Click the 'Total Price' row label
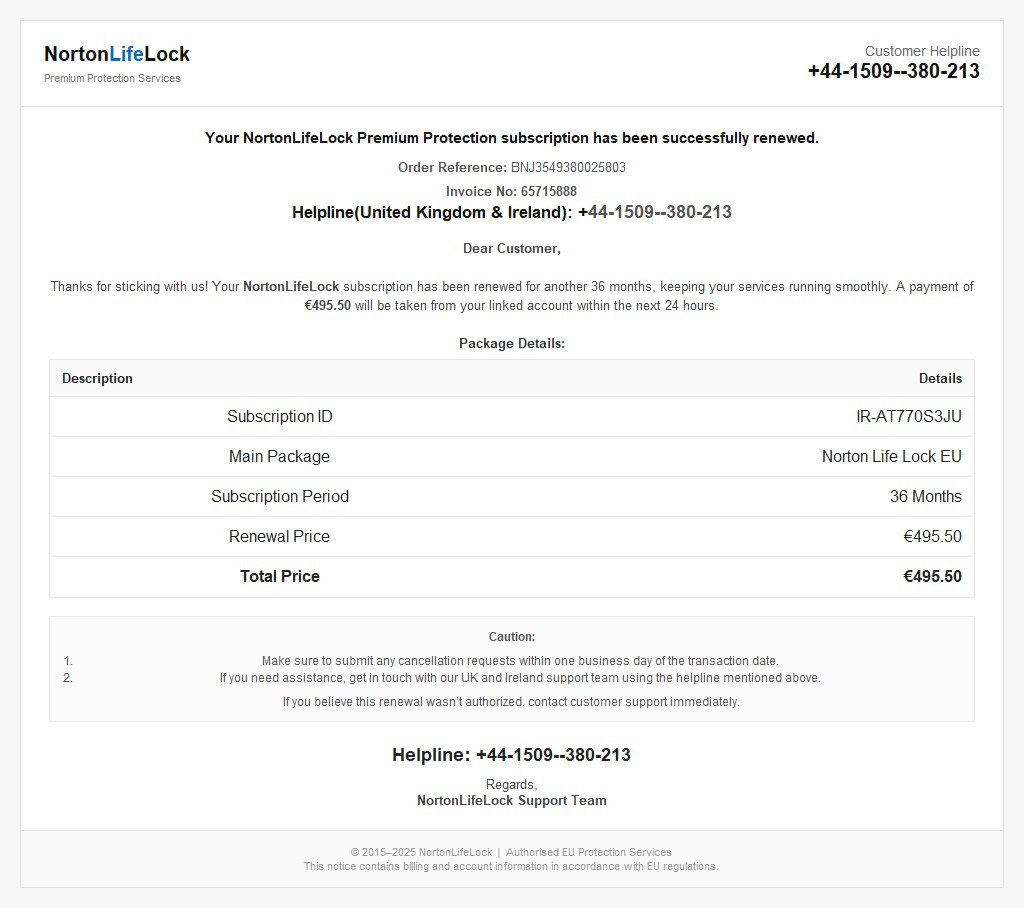This screenshot has width=1024, height=908. pyautogui.click(x=280, y=576)
